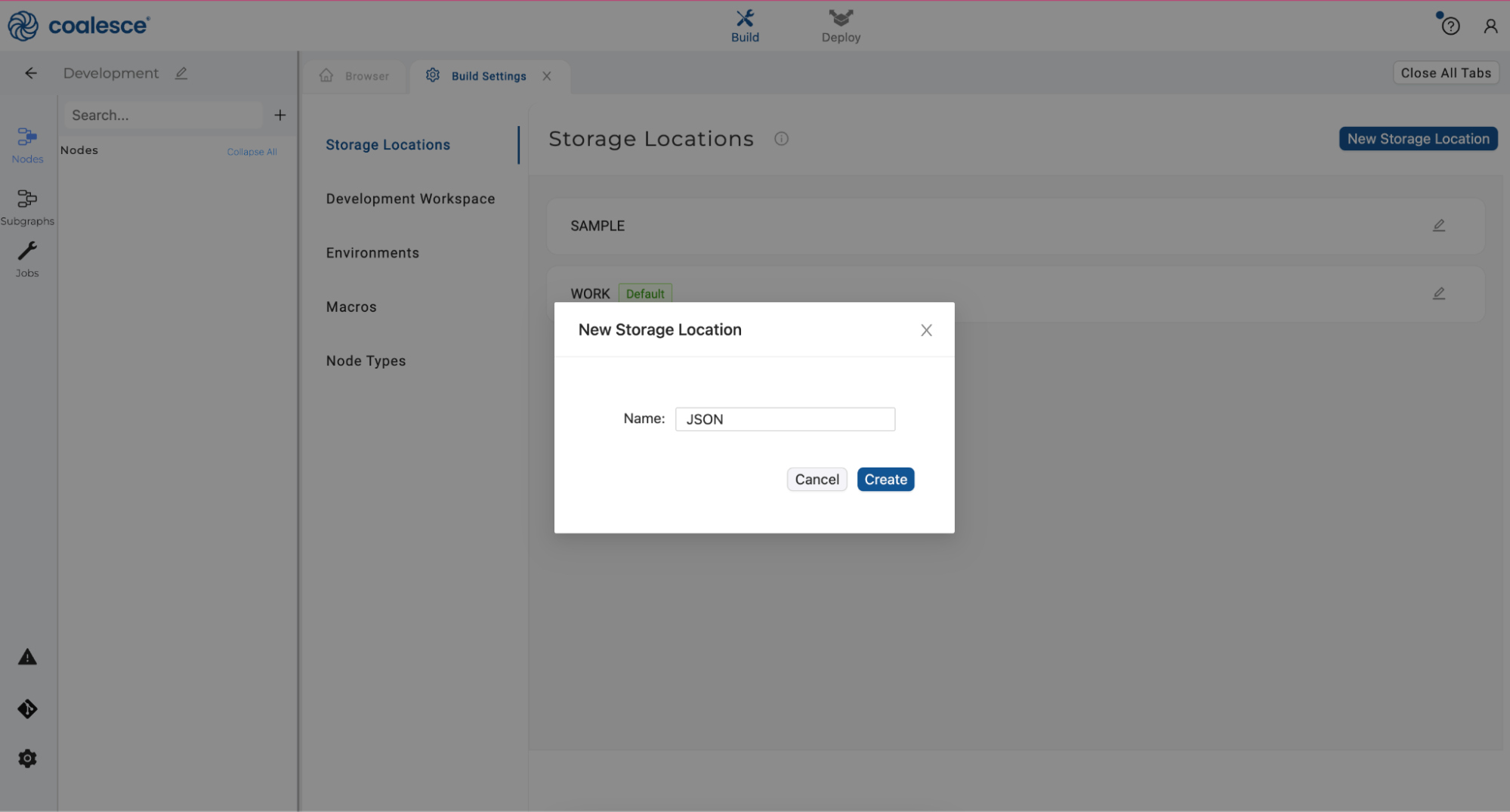Open the Jobs panel
Screen dimensions: 1510x812
point(27,258)
